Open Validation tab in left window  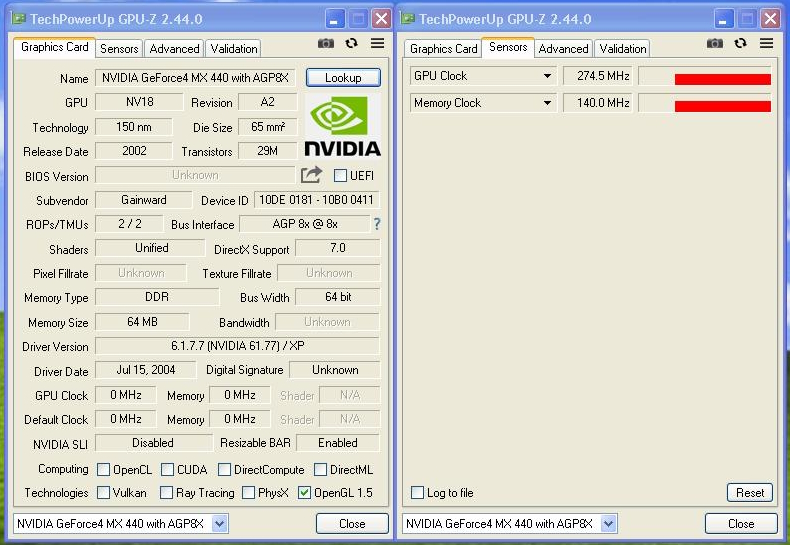(234, 49)
